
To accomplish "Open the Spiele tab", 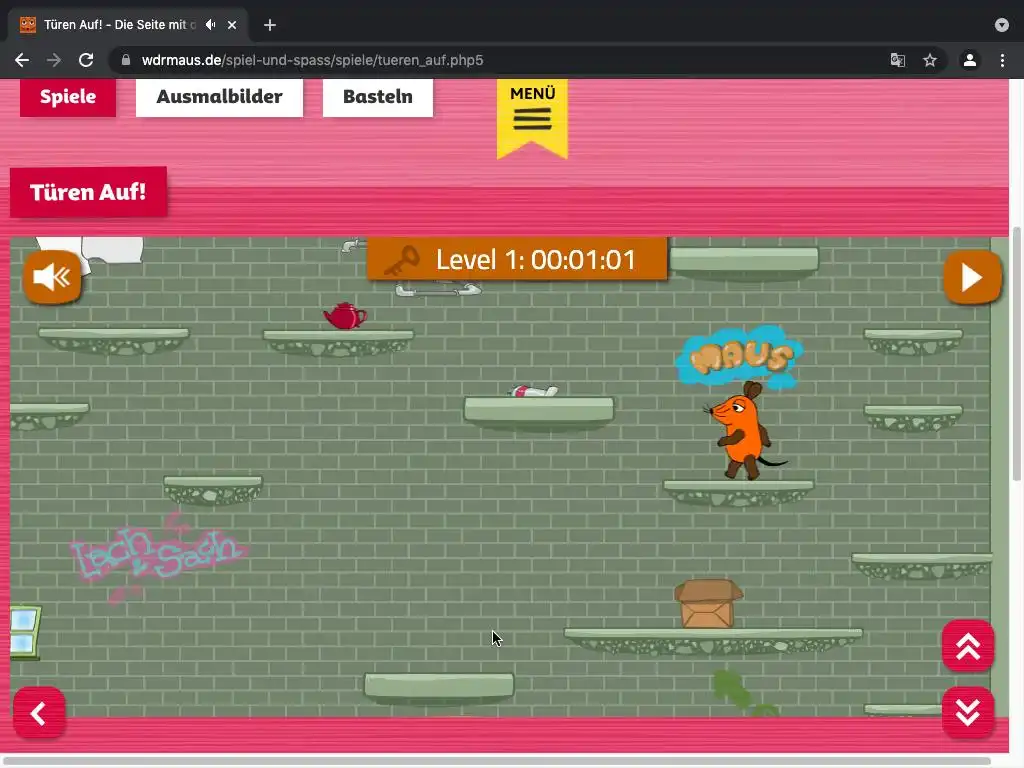I will pyautogui.click(x=68, y=97).
